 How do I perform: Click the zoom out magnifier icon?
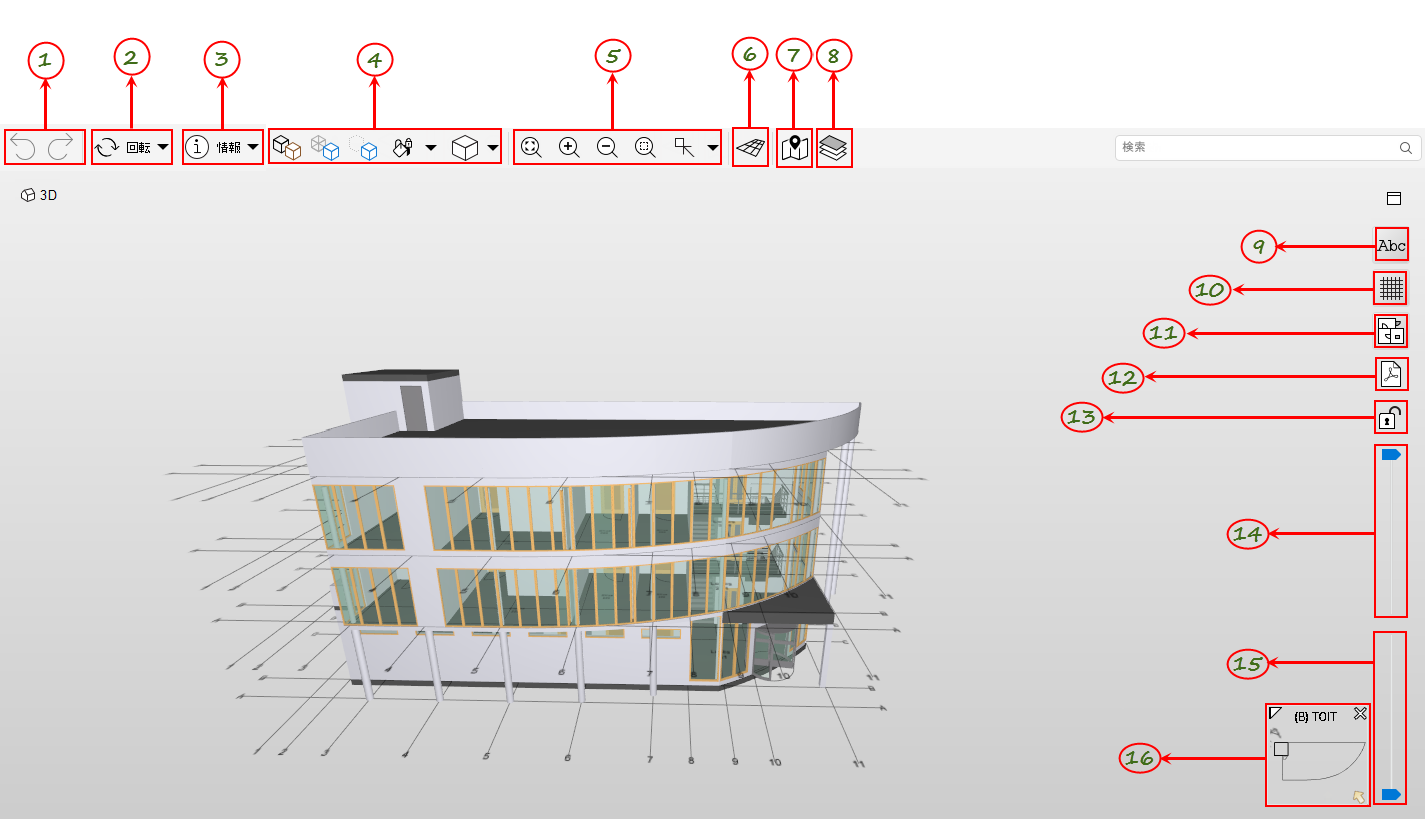607,148
